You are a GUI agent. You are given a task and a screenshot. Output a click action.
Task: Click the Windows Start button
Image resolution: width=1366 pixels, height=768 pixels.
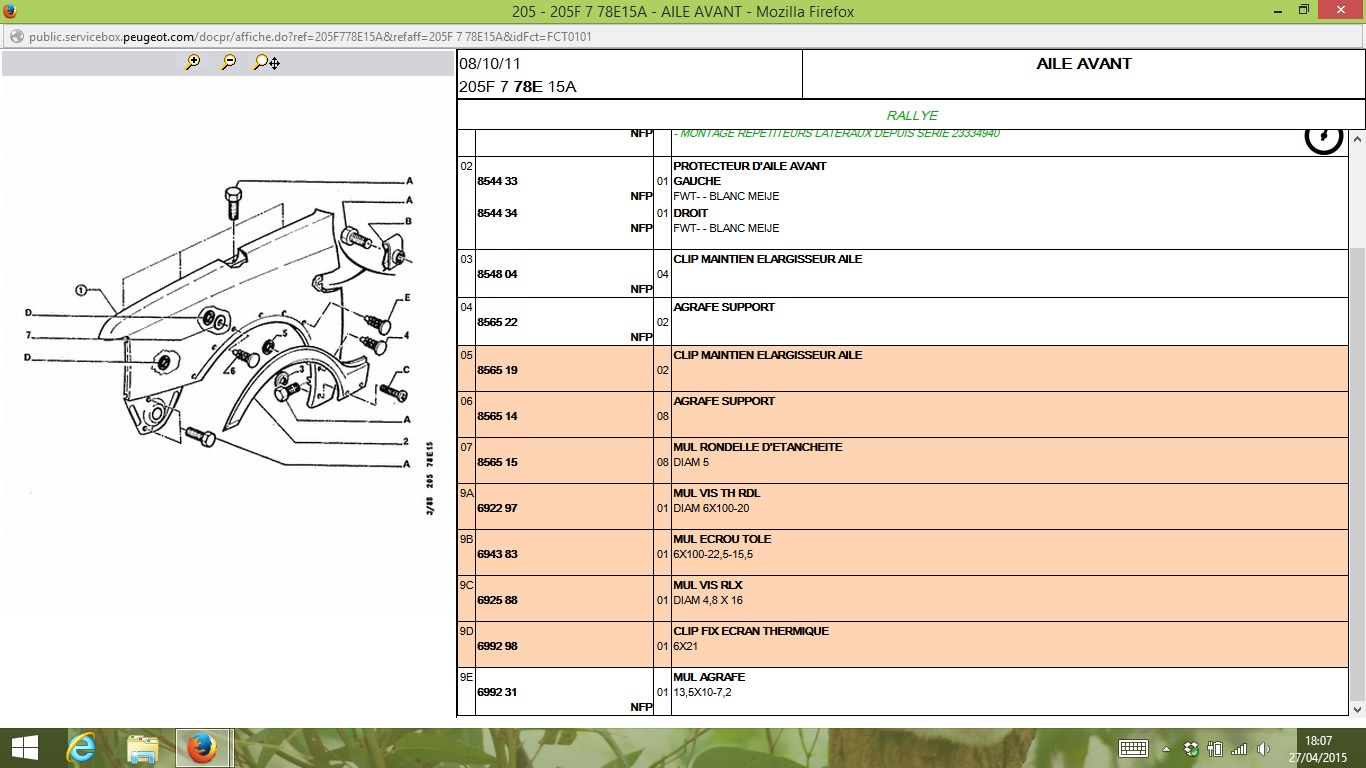click(24, 748)
